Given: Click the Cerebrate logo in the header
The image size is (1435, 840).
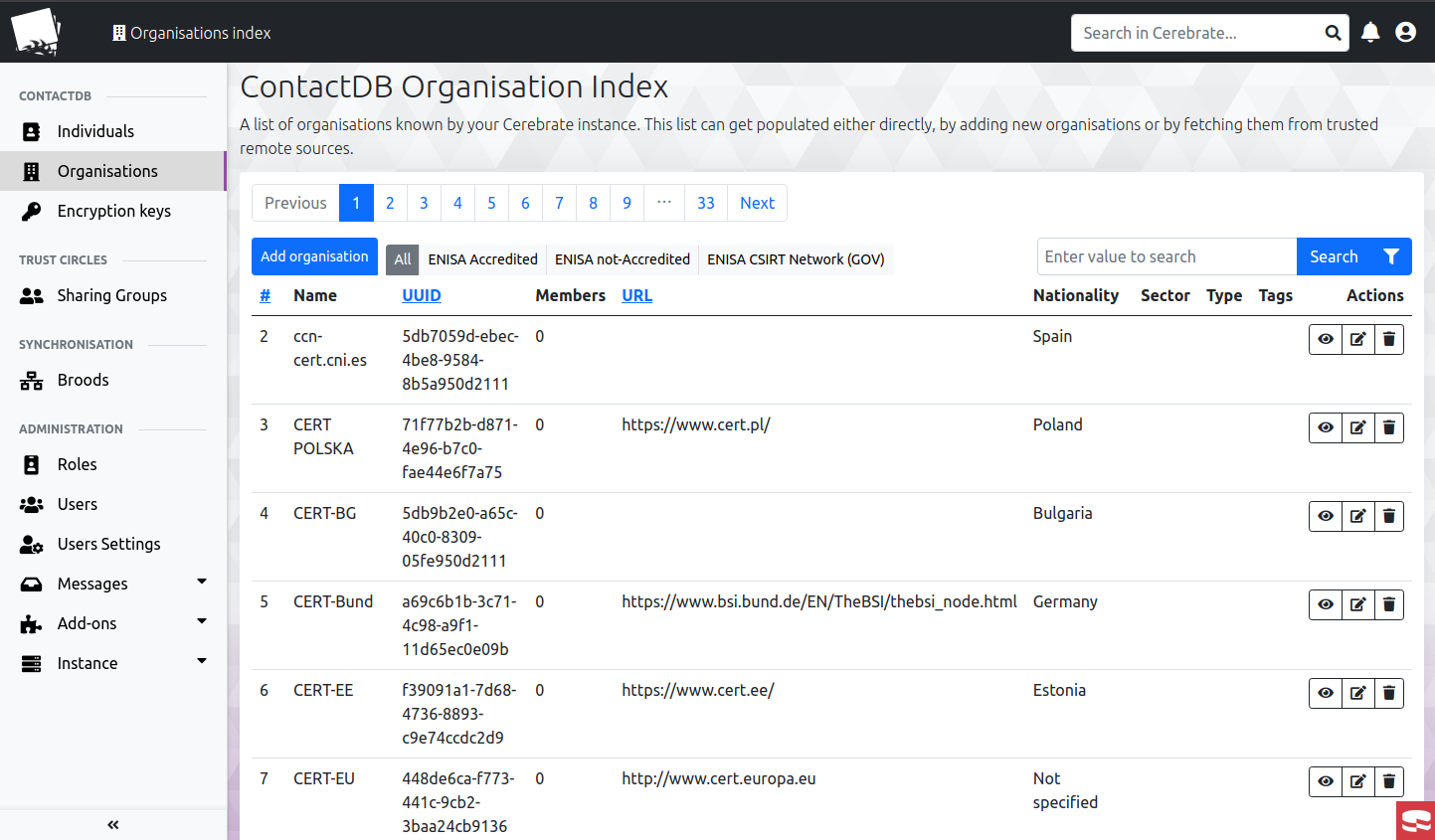Looking at the screenshot, I should tap(36, 32).
